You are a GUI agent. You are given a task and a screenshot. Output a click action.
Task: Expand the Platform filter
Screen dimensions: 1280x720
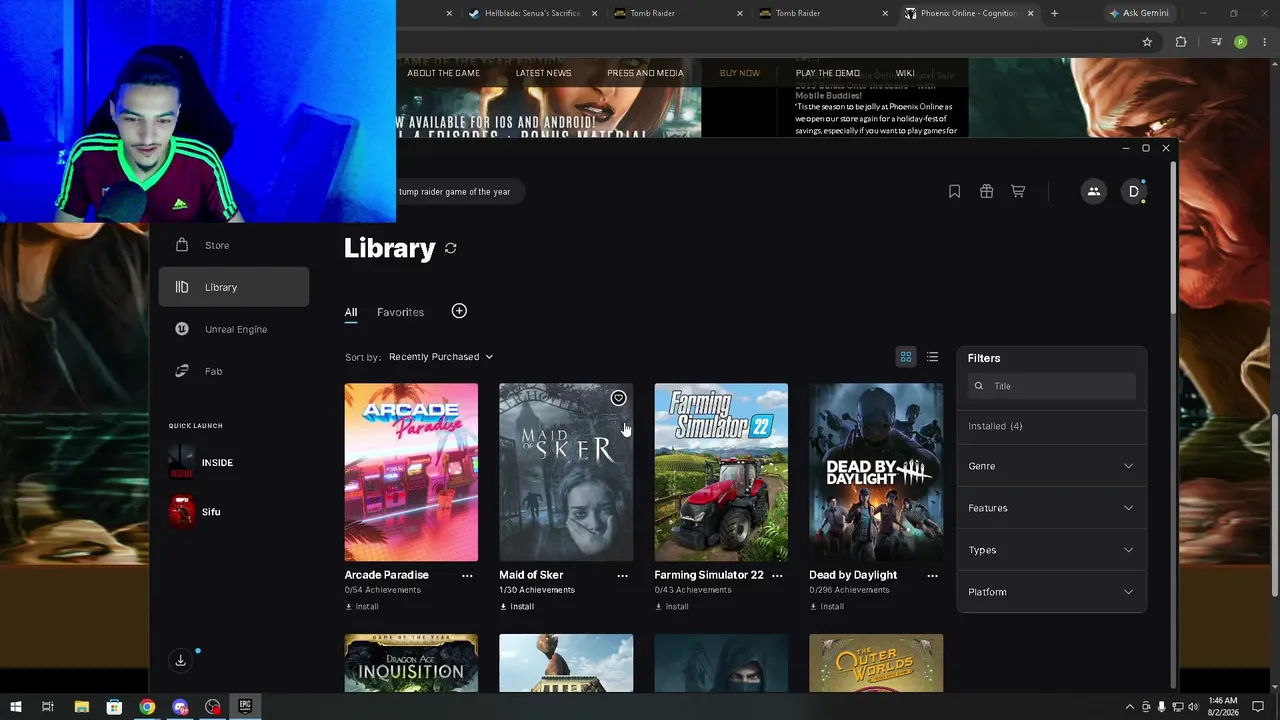point(1051,592)
